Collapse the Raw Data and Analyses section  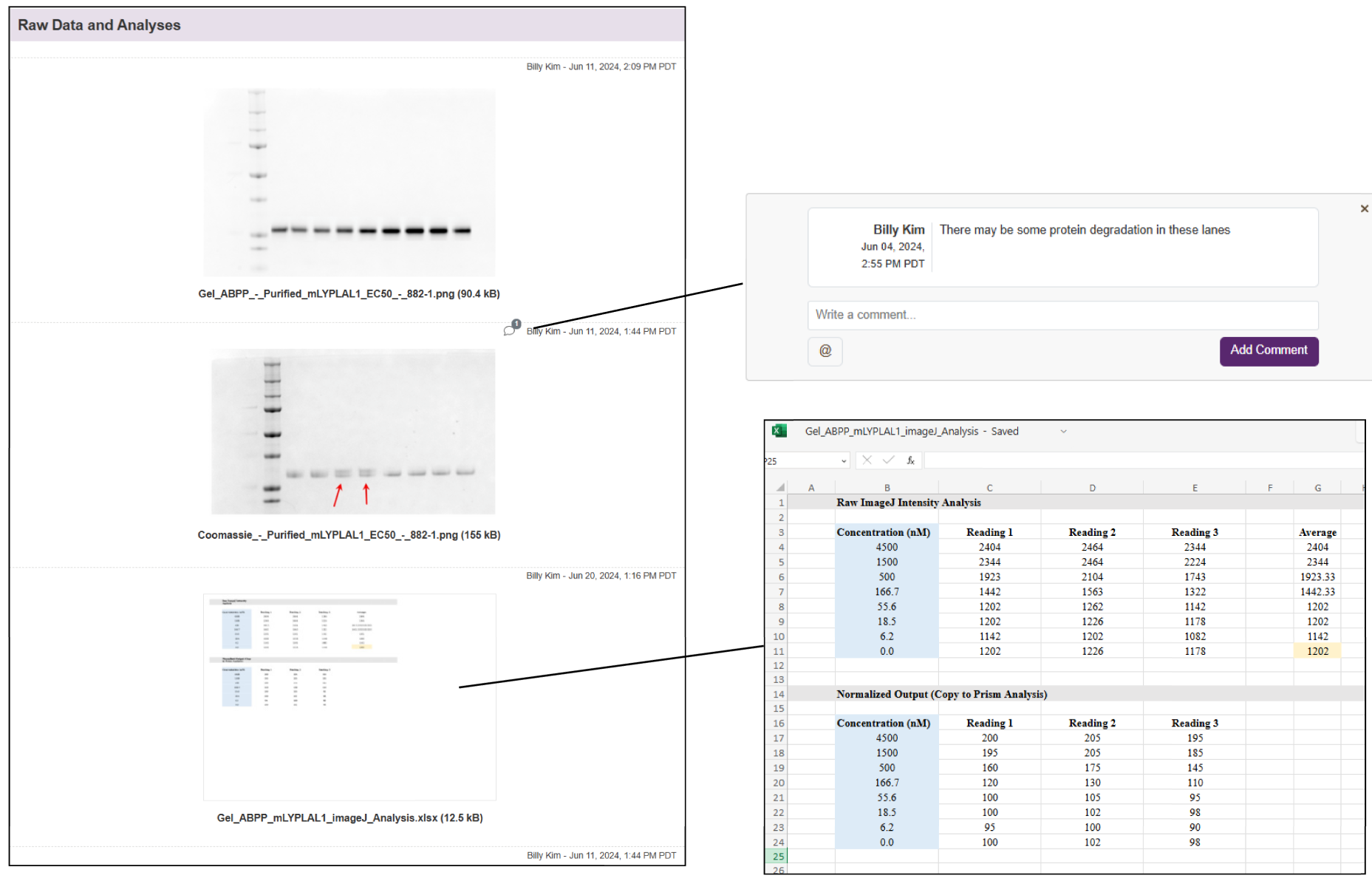tap(100, 24)
